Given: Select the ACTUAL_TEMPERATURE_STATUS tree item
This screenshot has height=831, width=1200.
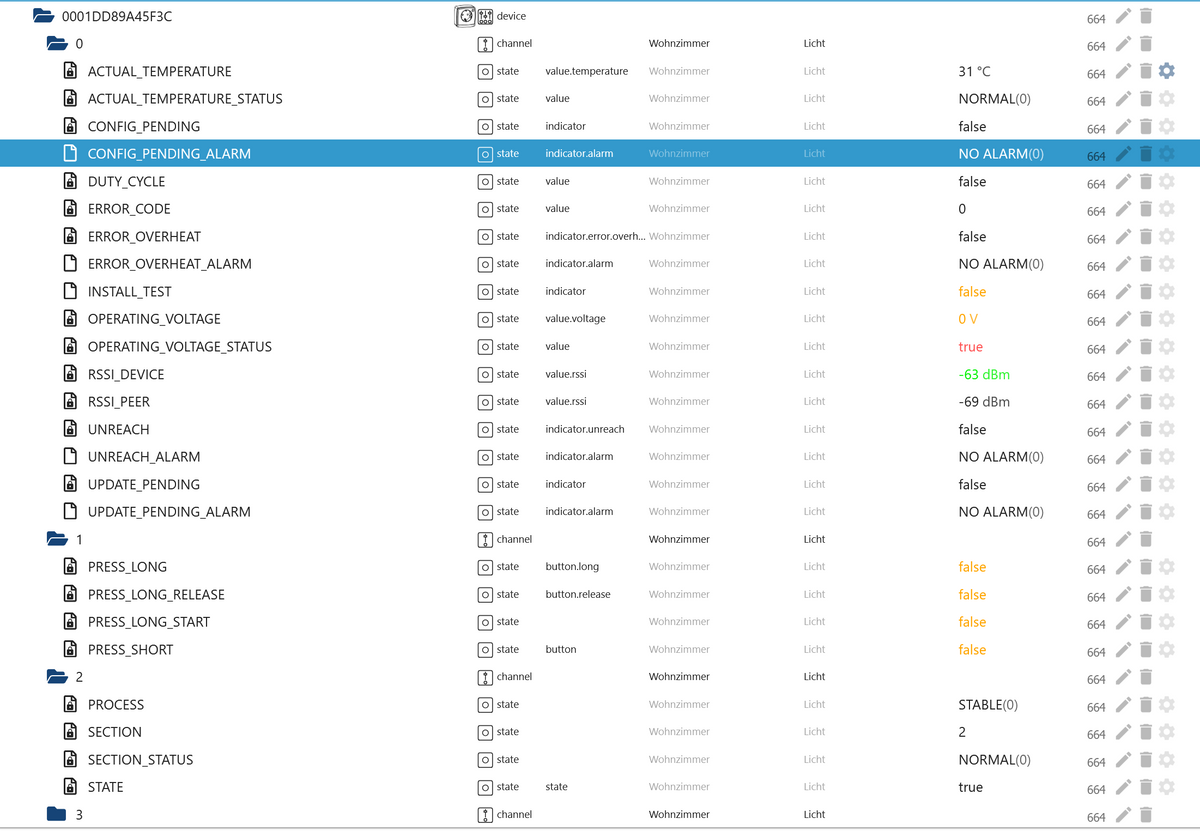Looking at the screenshot, I should pyautogui.click(x=185, y=99).
